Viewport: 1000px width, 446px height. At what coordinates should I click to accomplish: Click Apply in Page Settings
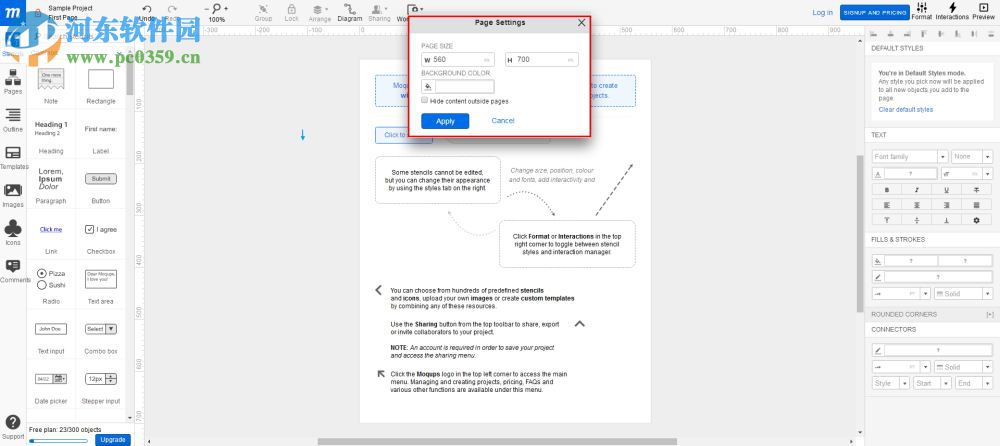click(x=445, y=121)
